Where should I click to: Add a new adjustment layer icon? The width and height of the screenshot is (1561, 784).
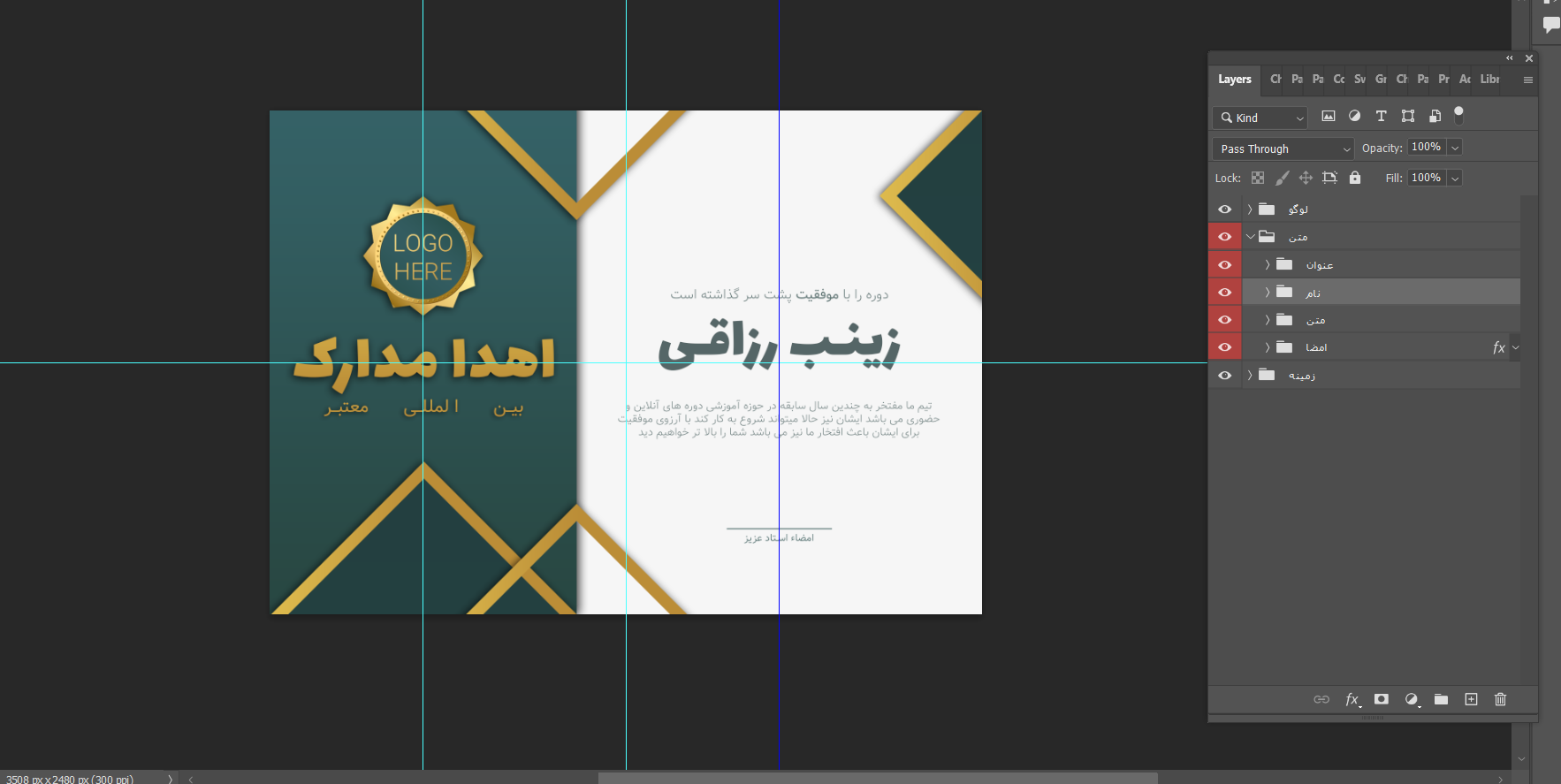[x=1412, y=699]
